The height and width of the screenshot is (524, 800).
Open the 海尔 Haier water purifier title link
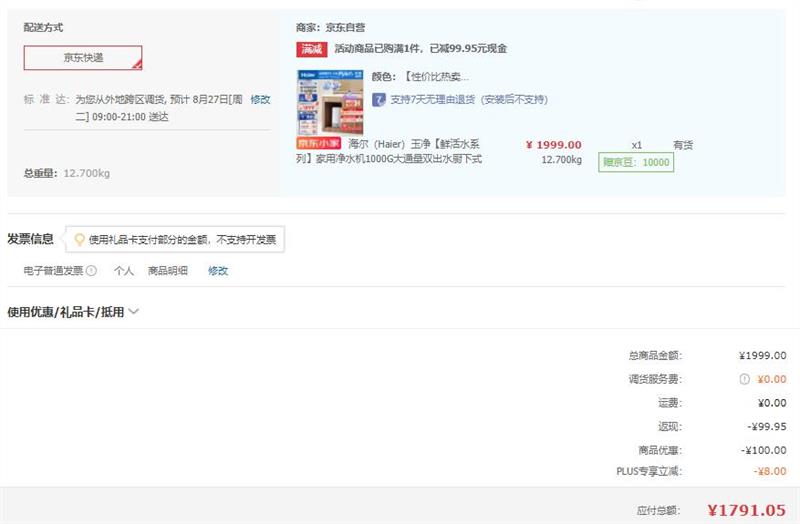pos(415,151)
